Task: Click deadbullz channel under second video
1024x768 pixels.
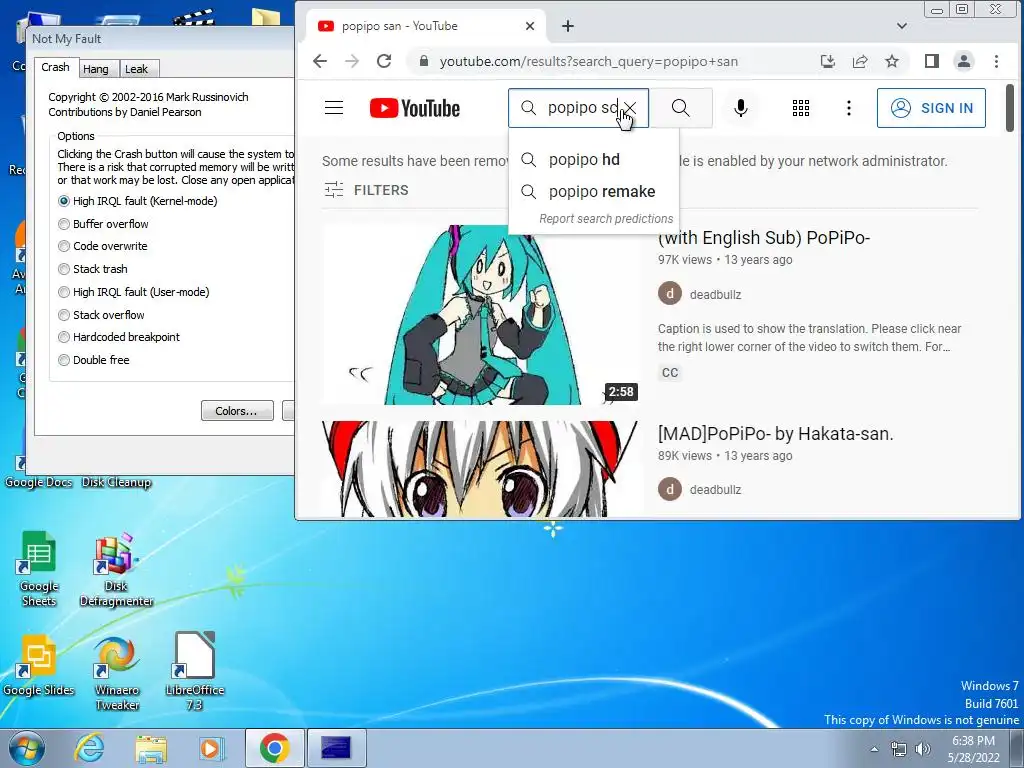Action: (x=715, y=490)
